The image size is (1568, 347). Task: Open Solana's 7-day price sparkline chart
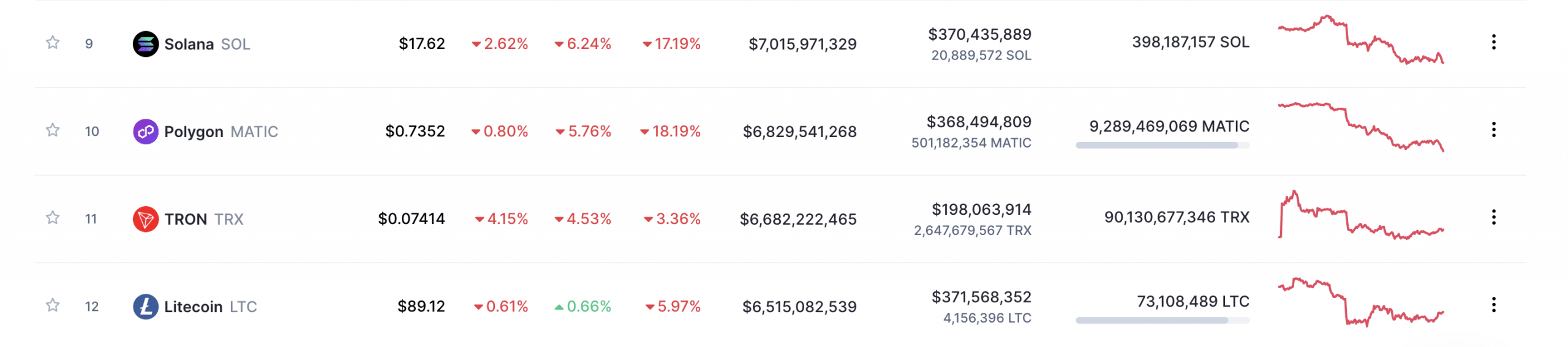point(1360,40)
